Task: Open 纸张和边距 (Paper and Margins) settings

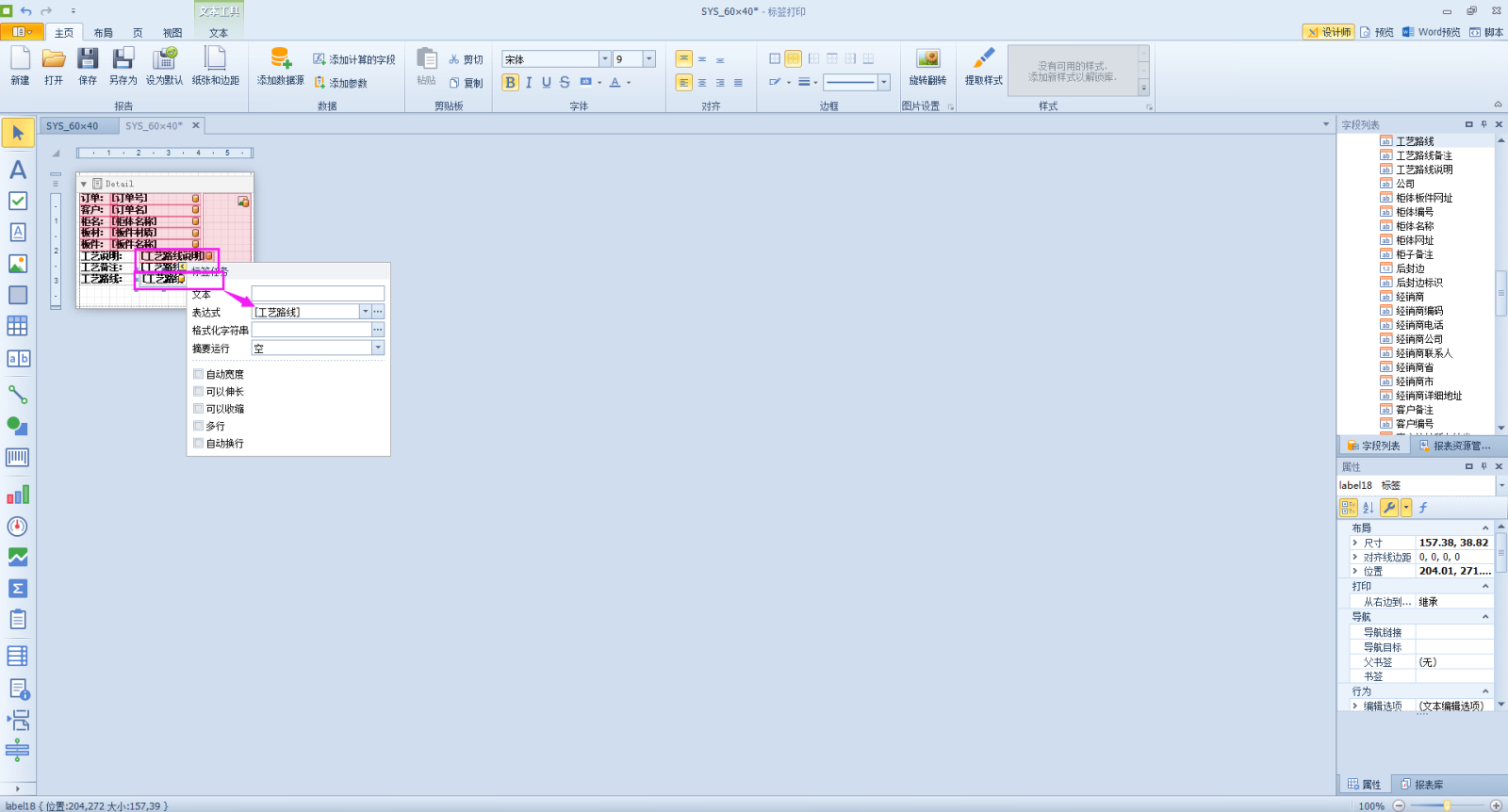Action: pyautogui.click(x=215, y=66)
